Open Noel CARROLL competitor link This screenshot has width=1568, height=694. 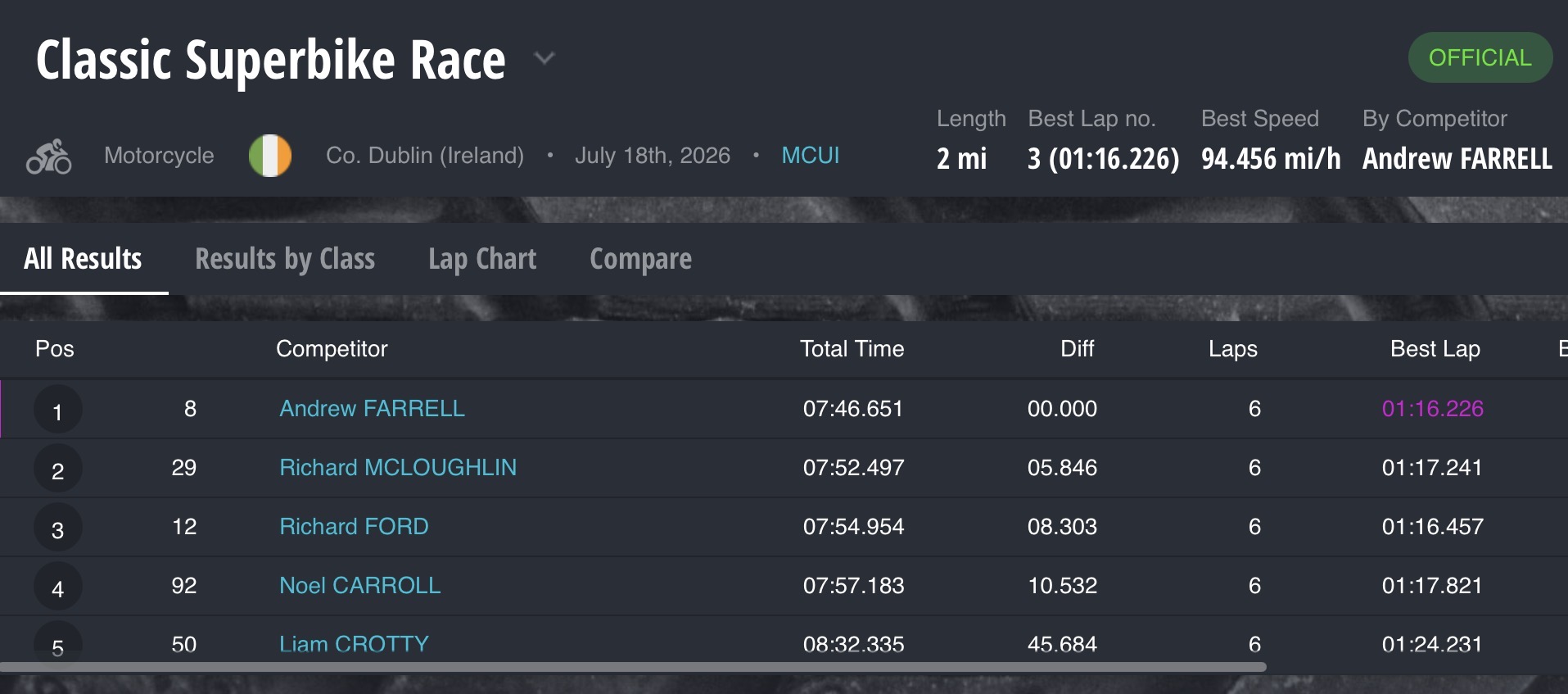tap(359, 585)
